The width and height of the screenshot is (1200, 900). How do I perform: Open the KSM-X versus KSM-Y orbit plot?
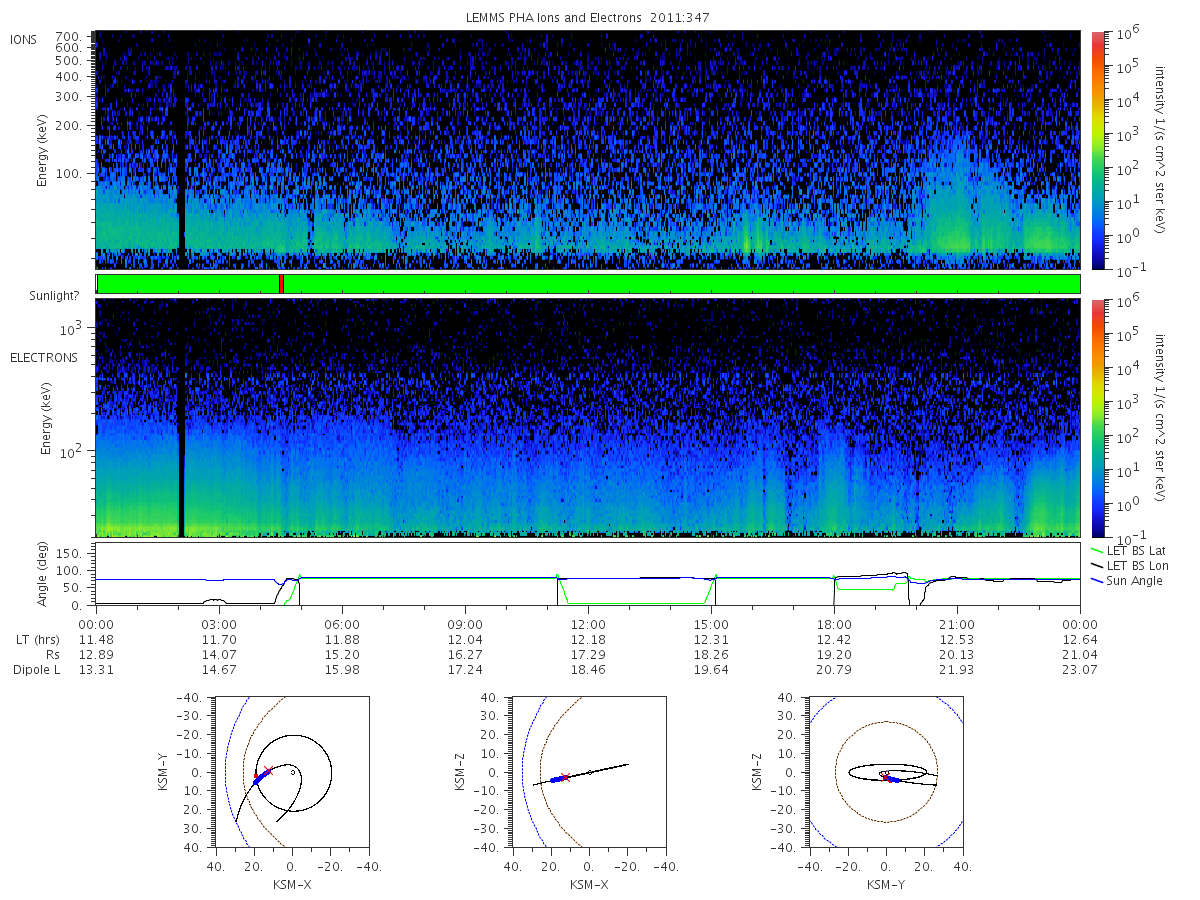[291, 772]
